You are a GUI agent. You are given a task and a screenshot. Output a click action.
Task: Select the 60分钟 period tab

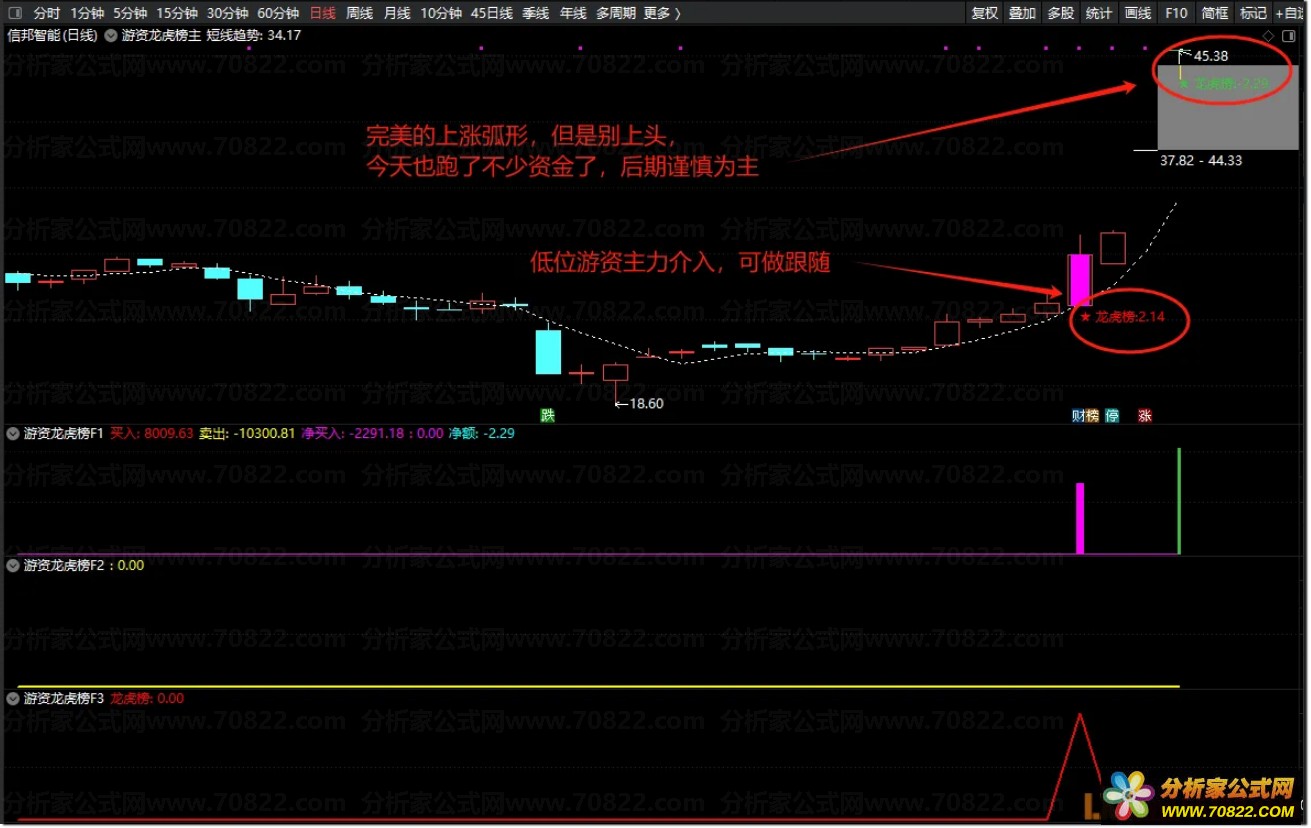(x=278, y=13)
